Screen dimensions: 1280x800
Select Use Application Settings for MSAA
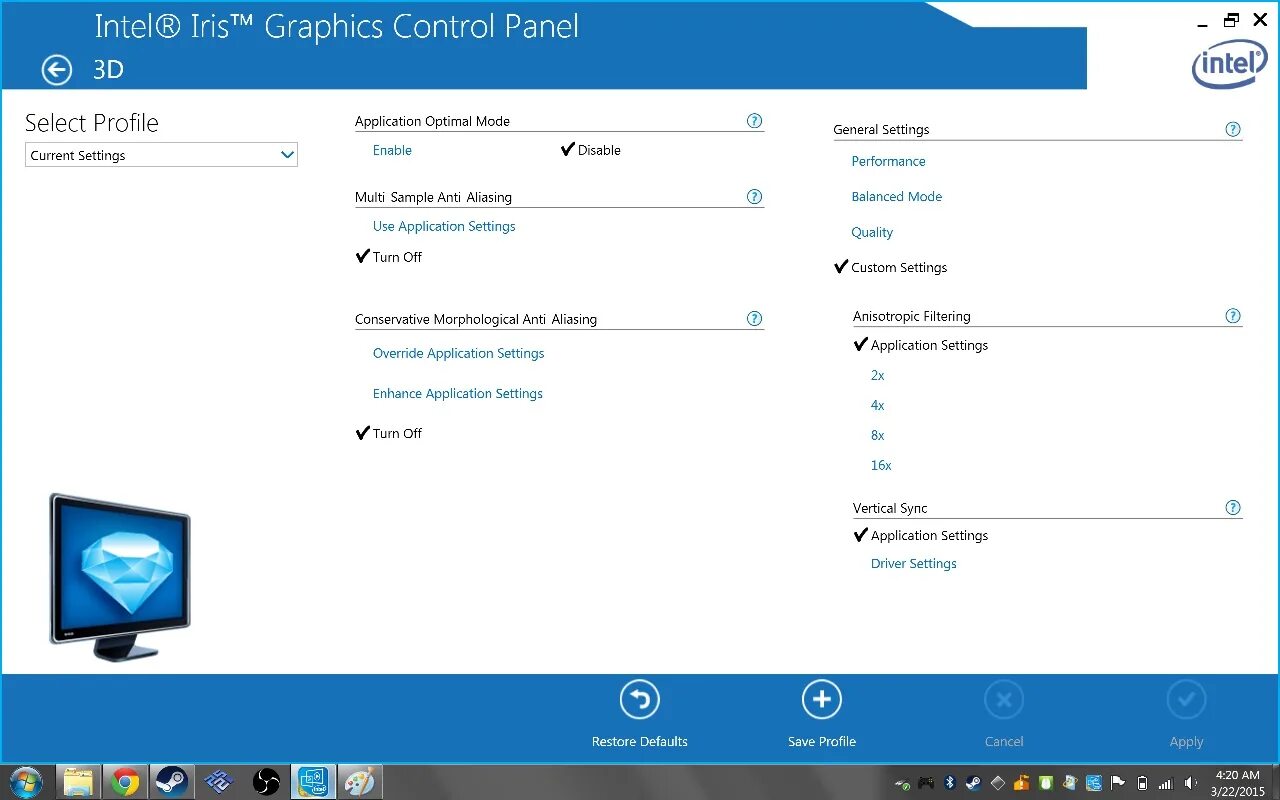pos(444,226)
